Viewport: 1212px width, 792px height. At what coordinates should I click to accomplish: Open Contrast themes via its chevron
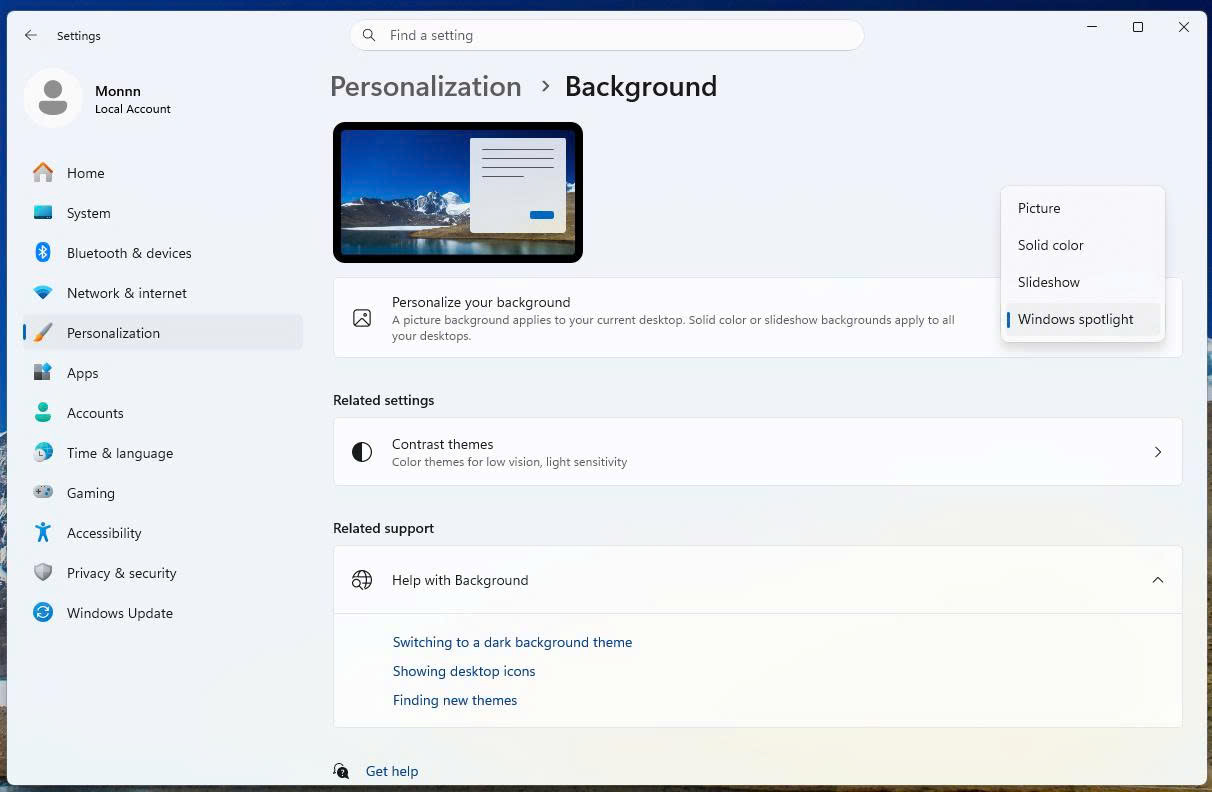click(1158, 452)
